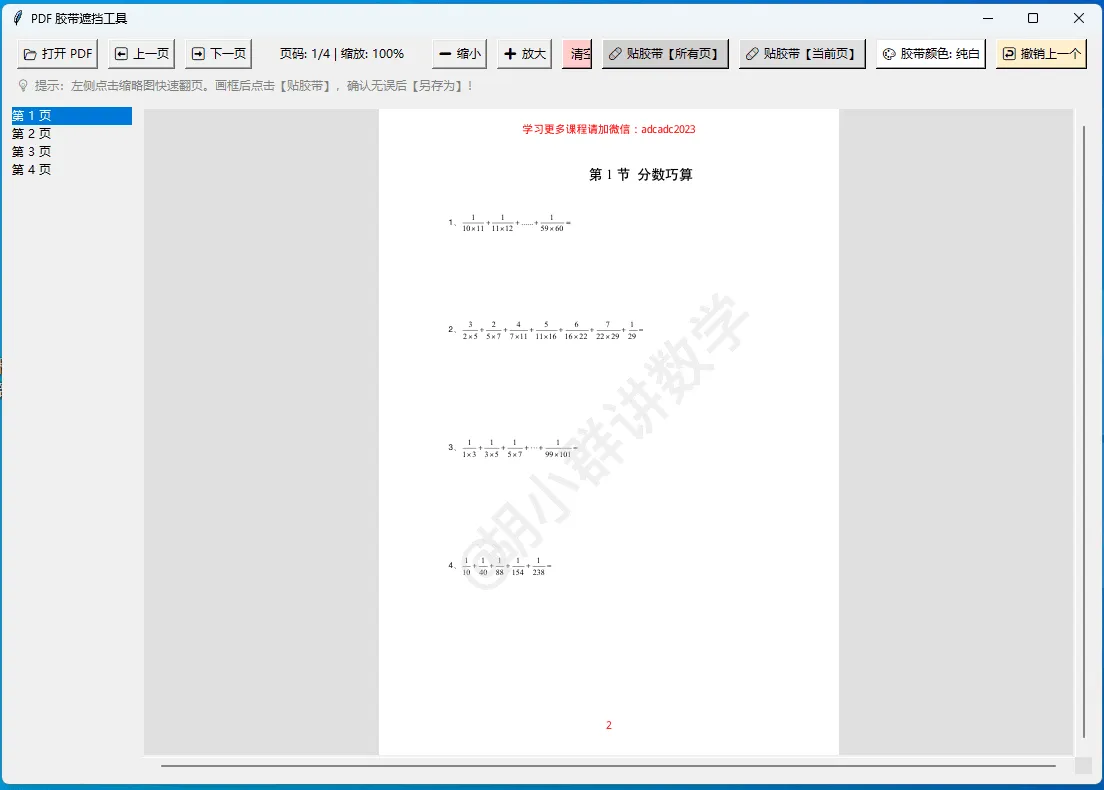1104x790 pixels.
Task: Click the horizontal scrollbar below PDF view
Action: pos(608,765)
